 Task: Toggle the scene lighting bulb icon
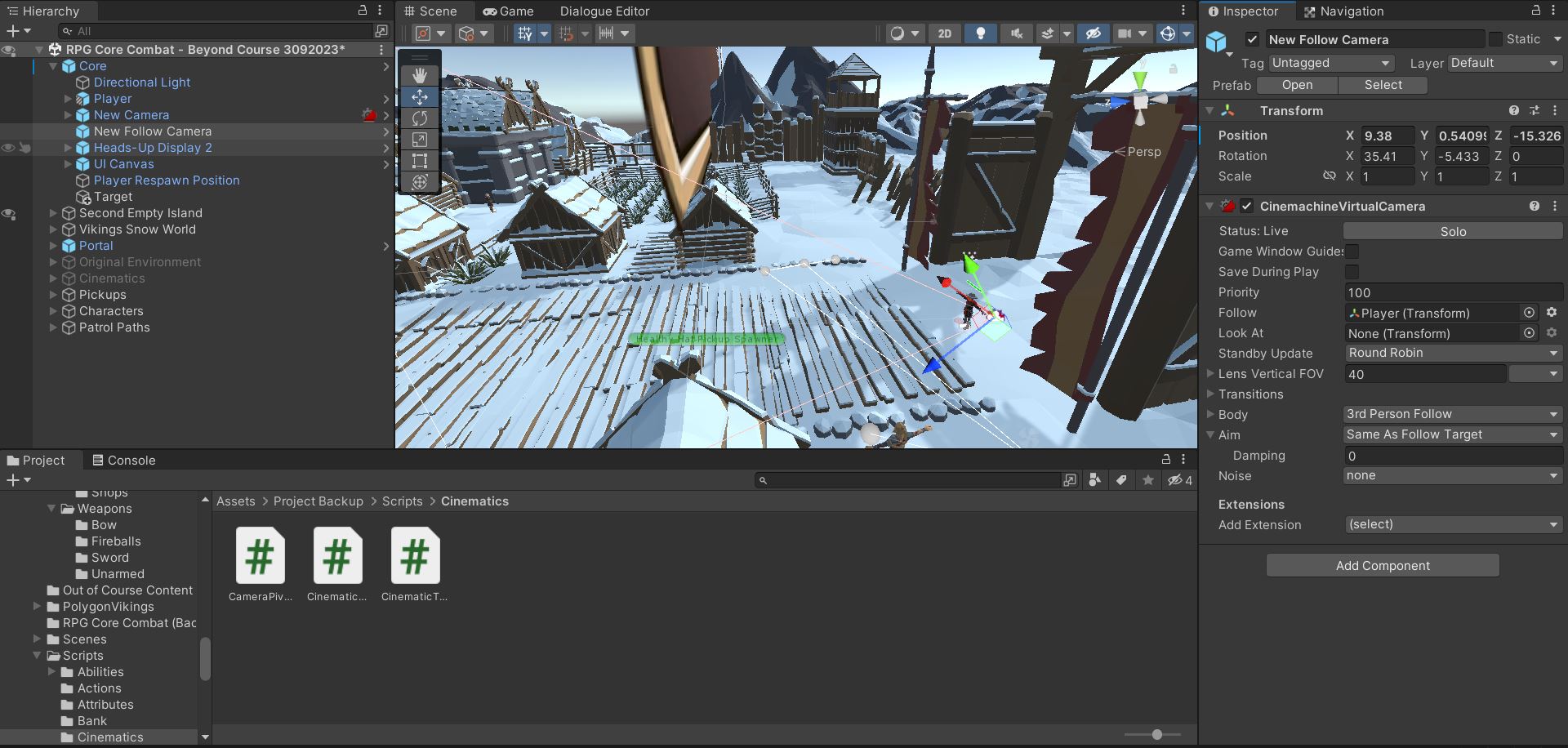[981, 33]
